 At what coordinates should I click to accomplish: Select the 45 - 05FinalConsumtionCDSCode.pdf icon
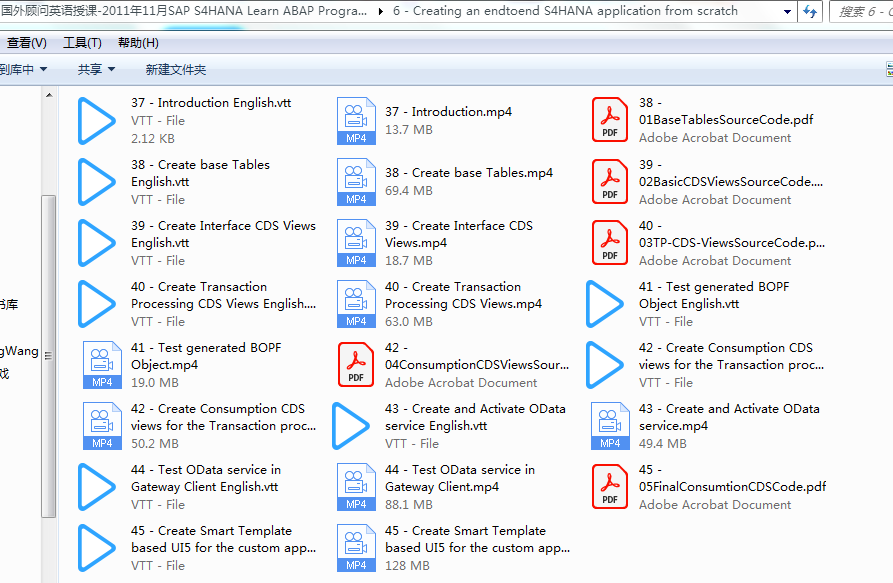coord(610,486)
